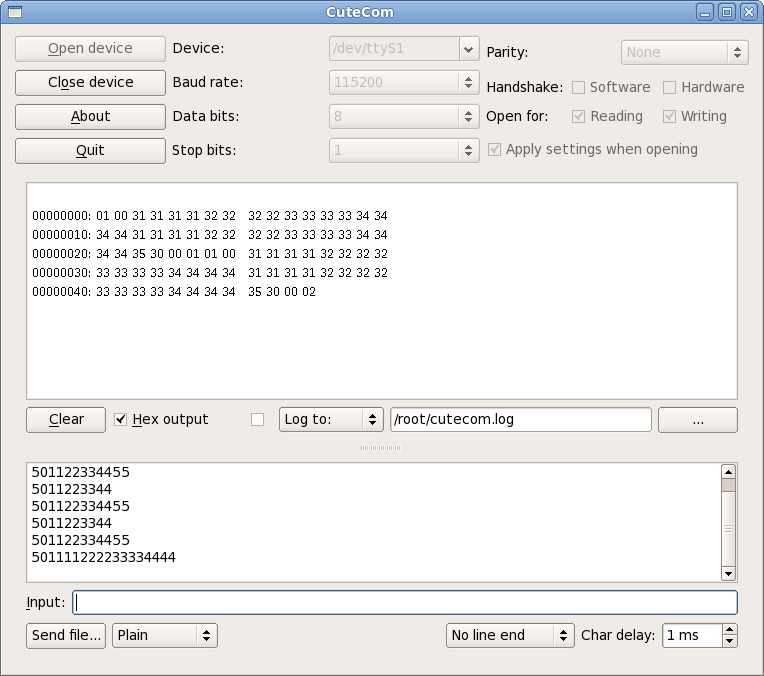The height and width of the screenshot is (676, 764).
Task: Click the /root/cutecom.log path field
Action: 521,420
